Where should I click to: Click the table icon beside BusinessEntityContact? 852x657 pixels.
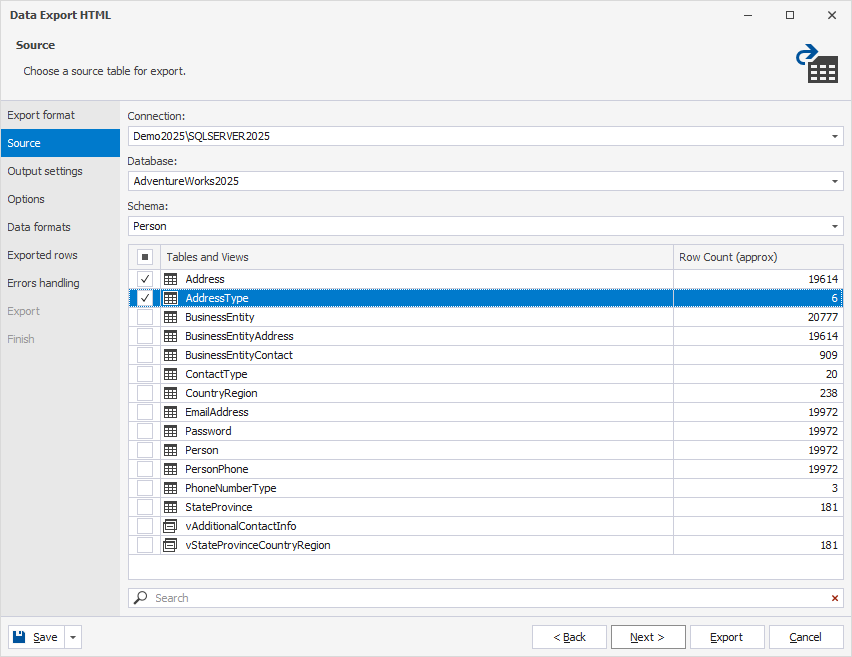[x=171, y=355]
